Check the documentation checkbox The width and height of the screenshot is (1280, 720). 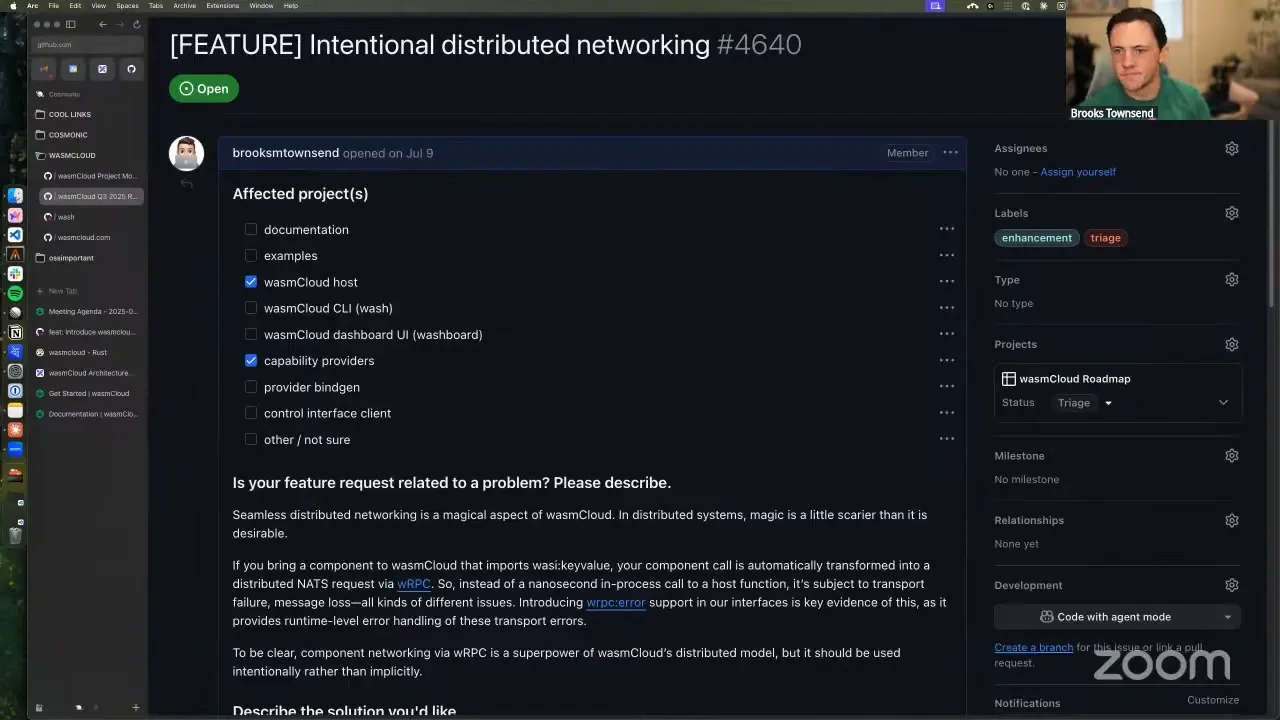pyautogui.click(x=251, y=229)
